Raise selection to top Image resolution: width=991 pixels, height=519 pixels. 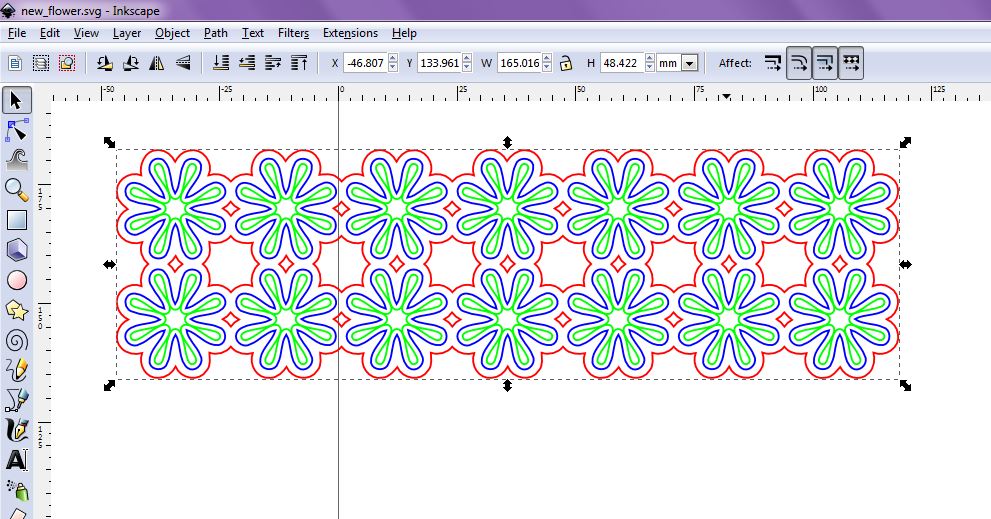coord(298,63)
